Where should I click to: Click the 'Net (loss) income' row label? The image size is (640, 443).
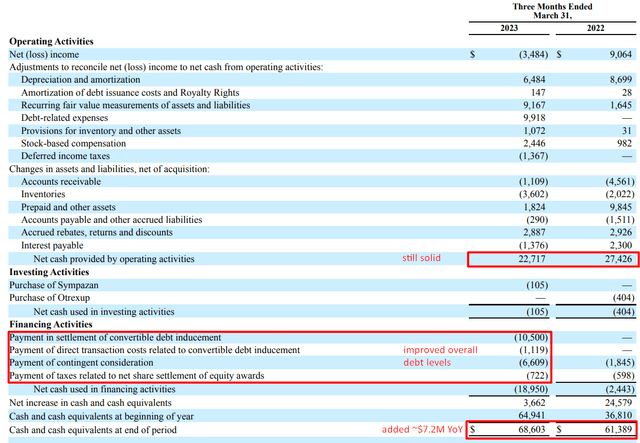[x=44, y=54]
